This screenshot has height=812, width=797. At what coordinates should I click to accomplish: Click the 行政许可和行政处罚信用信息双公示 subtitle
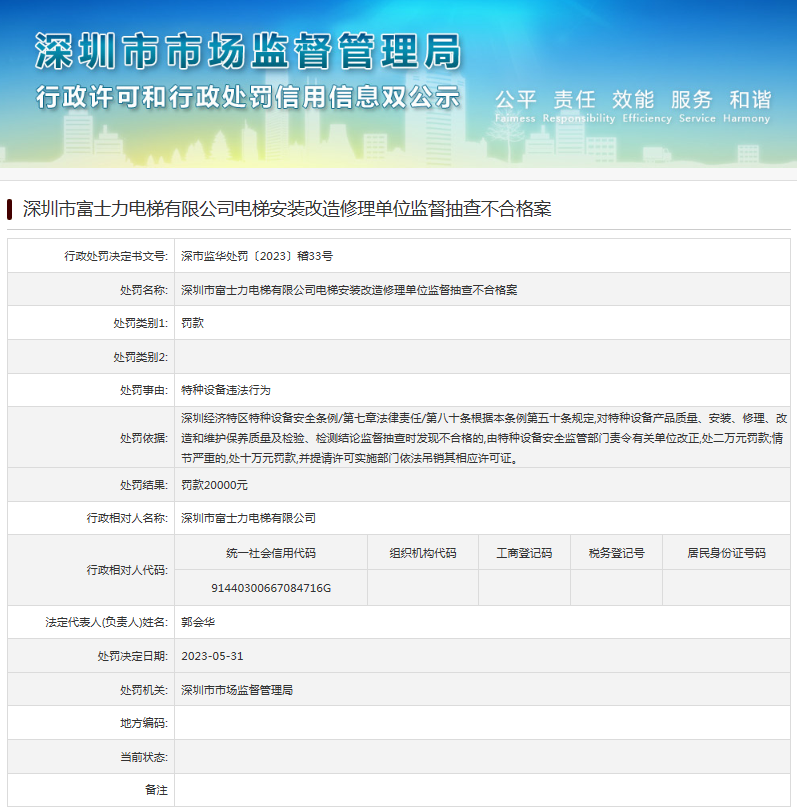(x=248, y=97)
